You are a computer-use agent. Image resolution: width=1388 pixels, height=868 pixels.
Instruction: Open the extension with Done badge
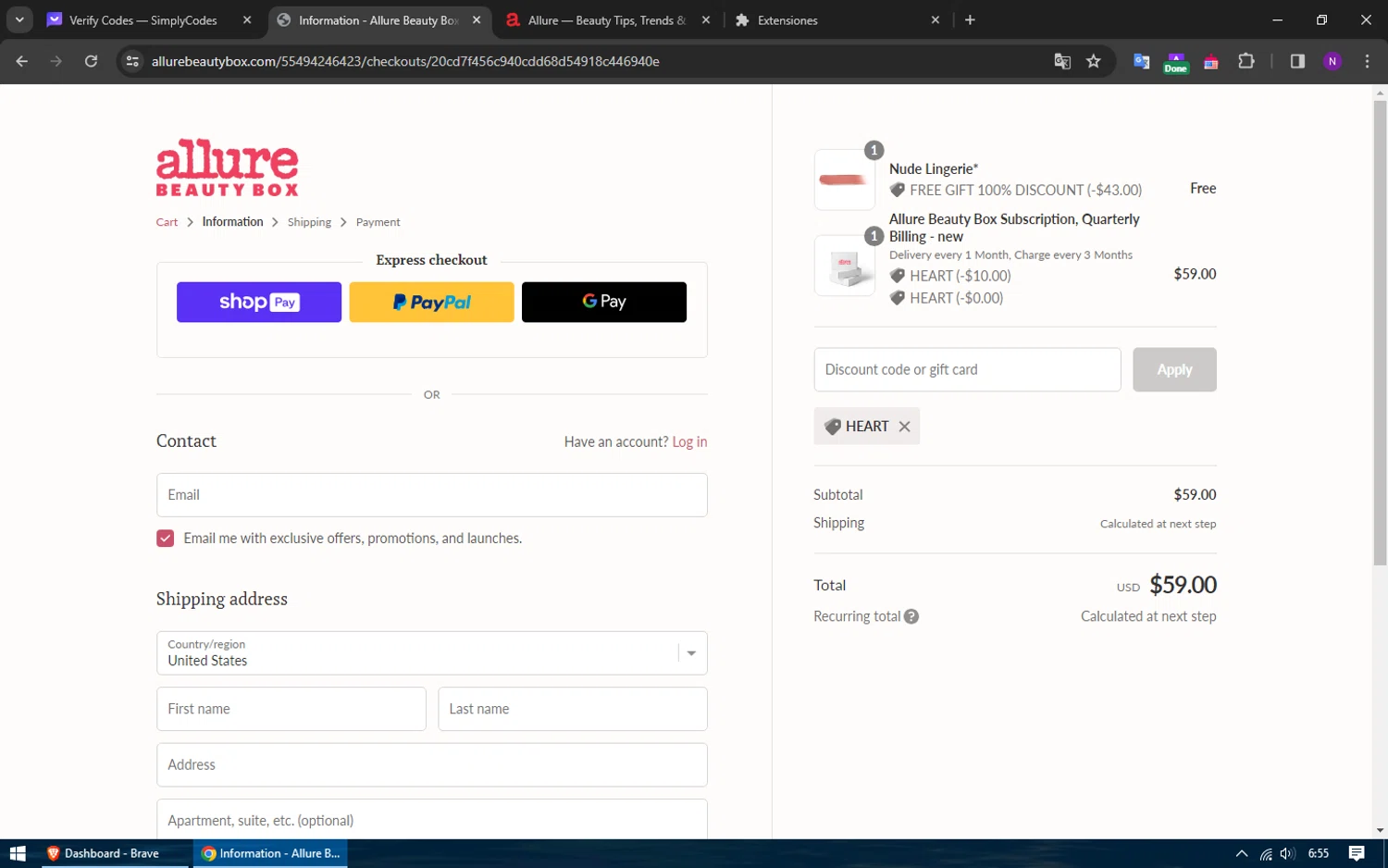pyautogui.click(x=1176, y=61)
